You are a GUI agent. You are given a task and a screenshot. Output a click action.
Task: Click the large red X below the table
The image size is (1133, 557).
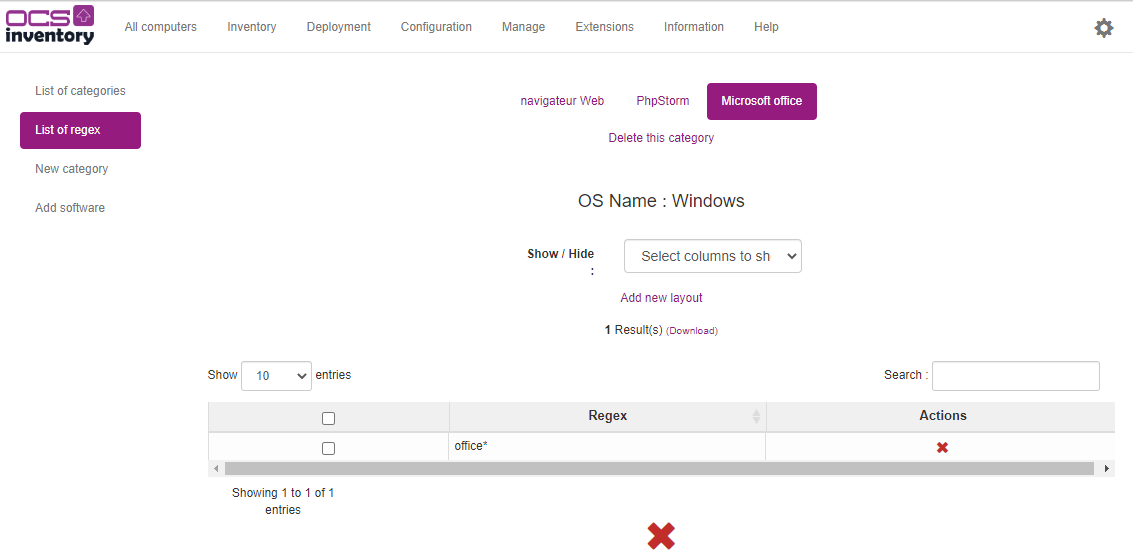point(661,536)
